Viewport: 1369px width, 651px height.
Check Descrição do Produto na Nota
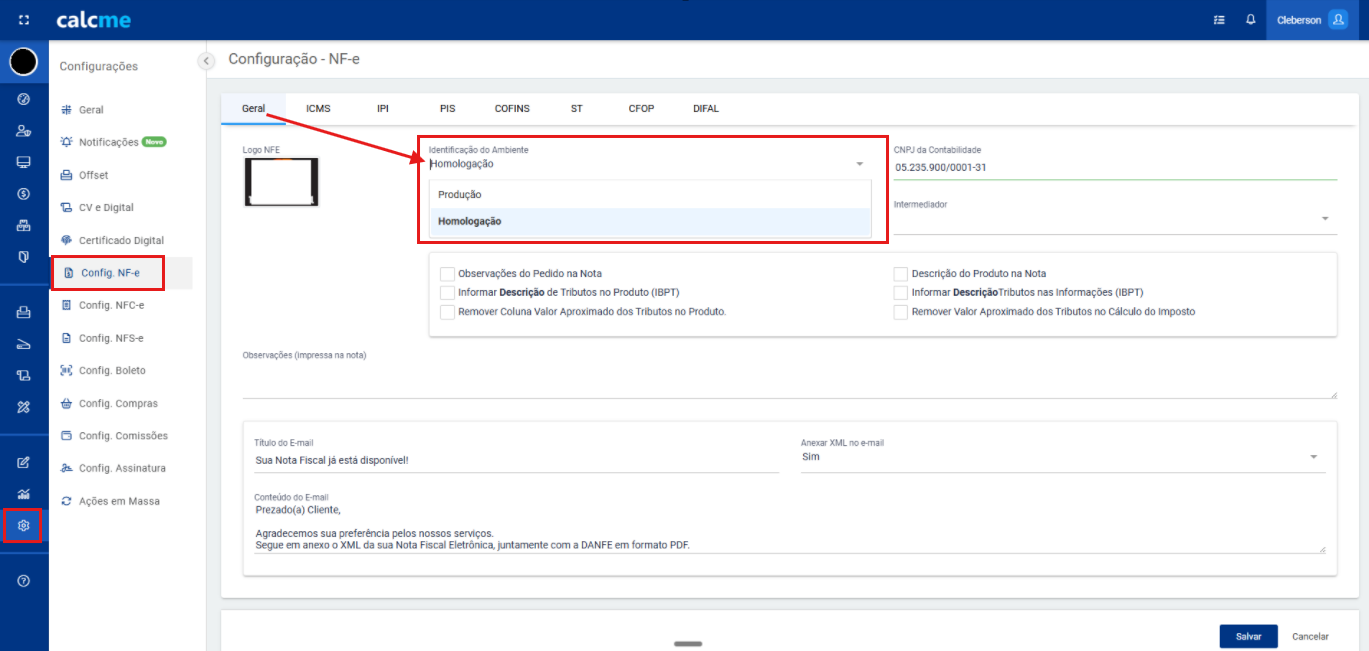901,273
